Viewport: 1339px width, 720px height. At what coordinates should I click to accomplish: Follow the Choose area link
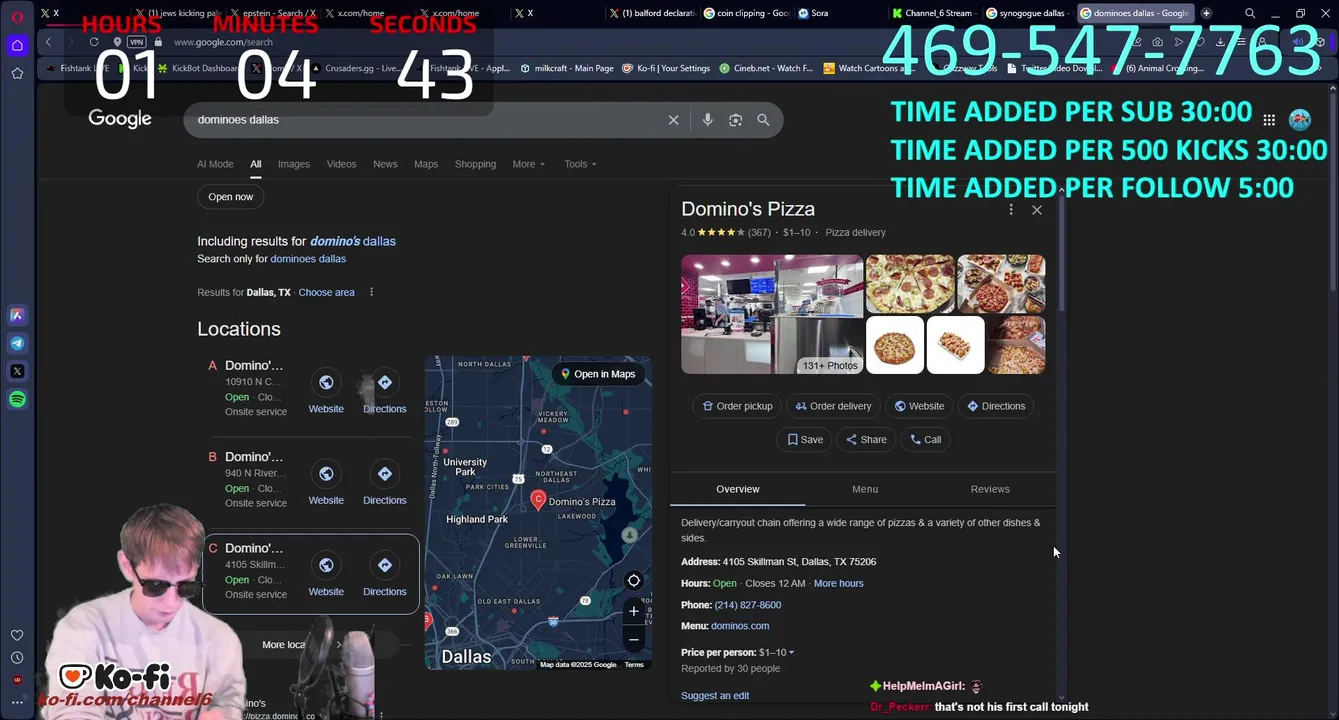click(x=326, y=292)
